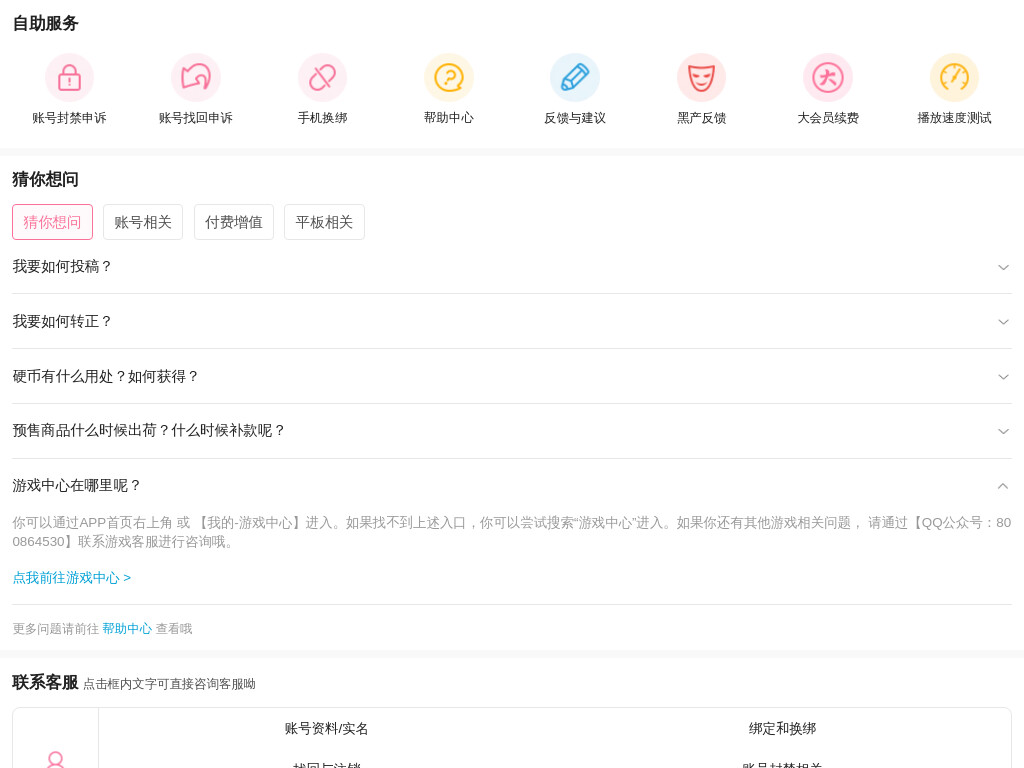The image size is (1024, 768).
Task: Click the 手机换绑 label
Action: [x=322, y=118]
